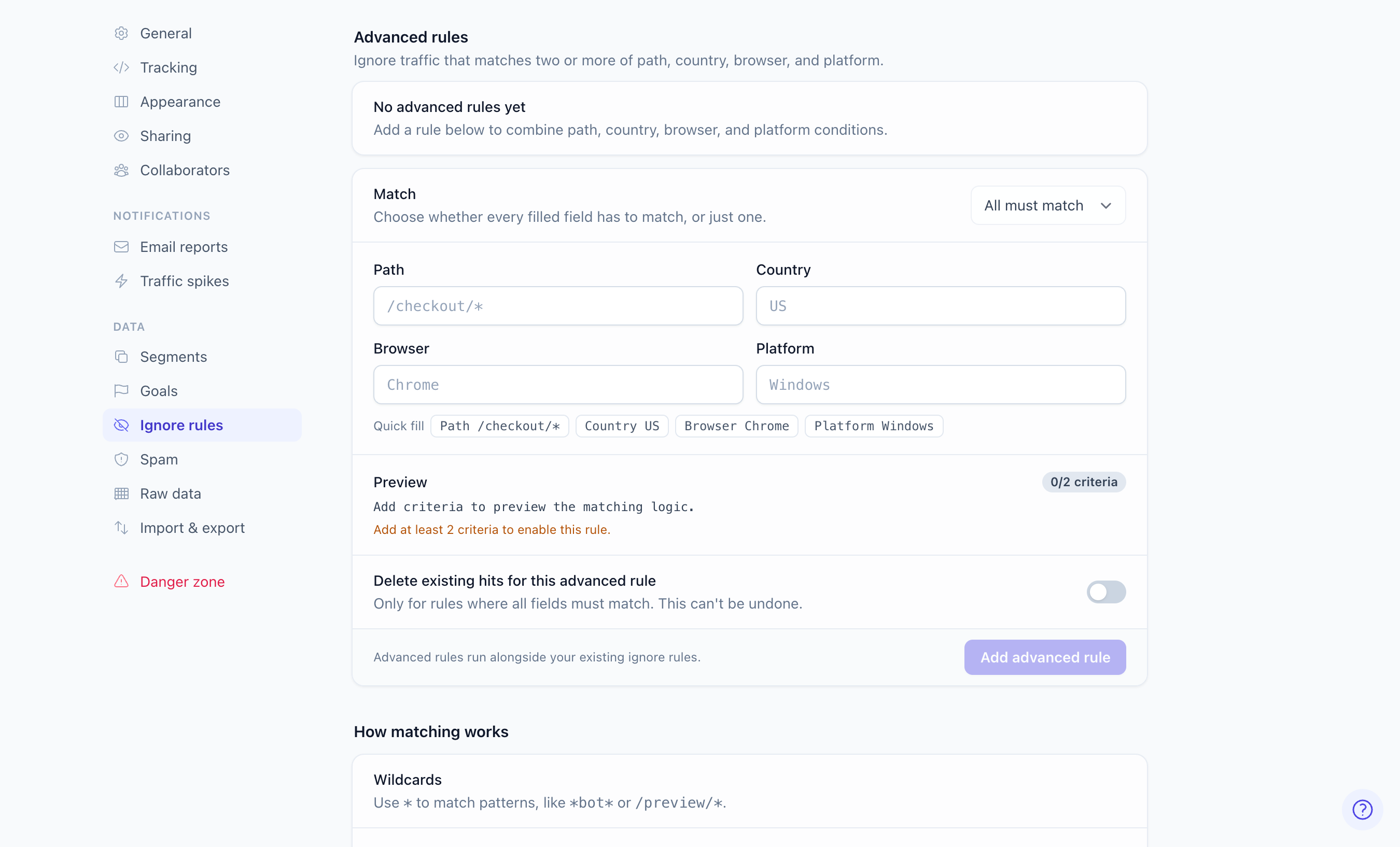
Task: Open the help question mark button
Action: pyautogui.click(x=1363, y=809)
